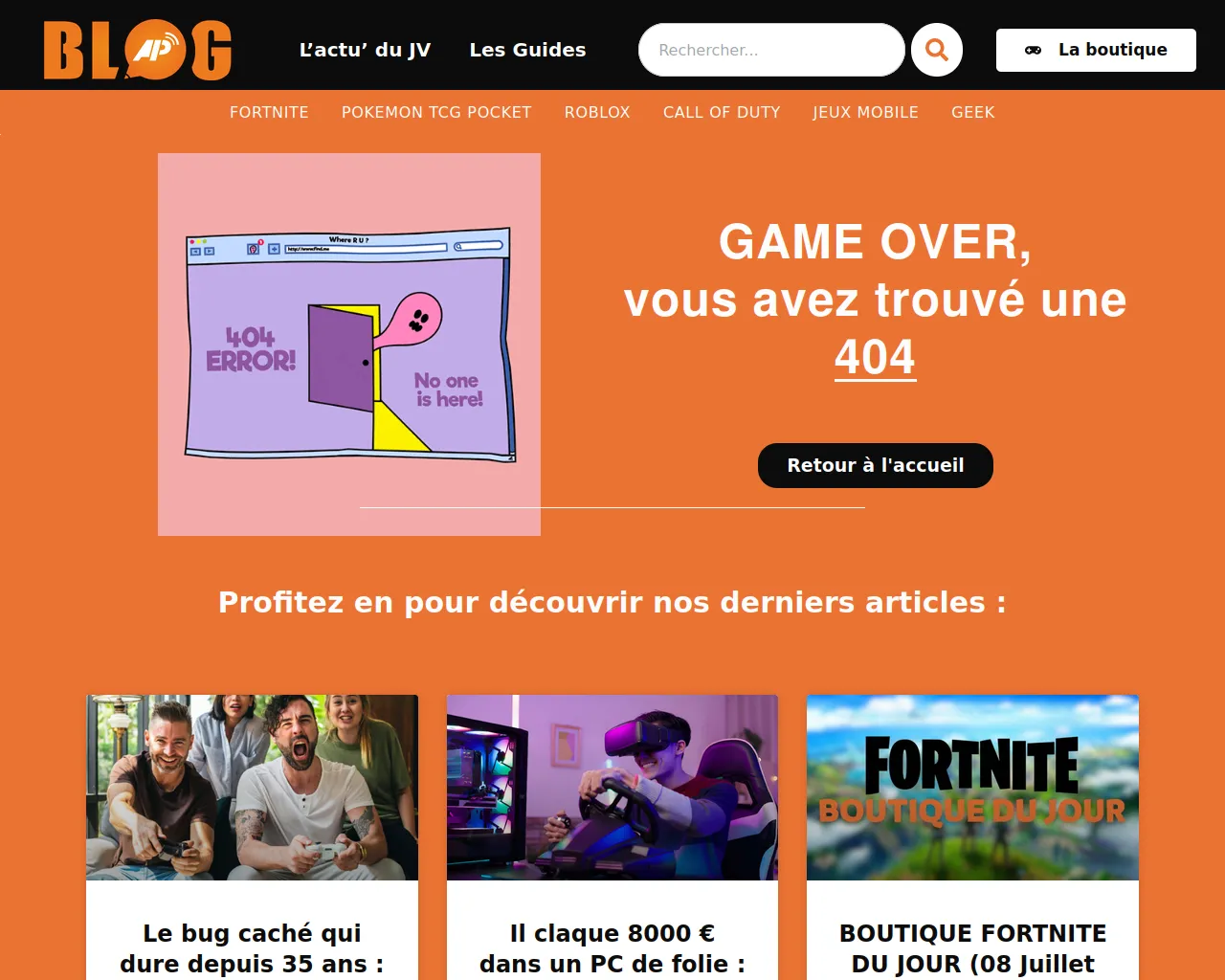Open the Fortnite Boutique du Jour thumbnail

tap(972, 788)
